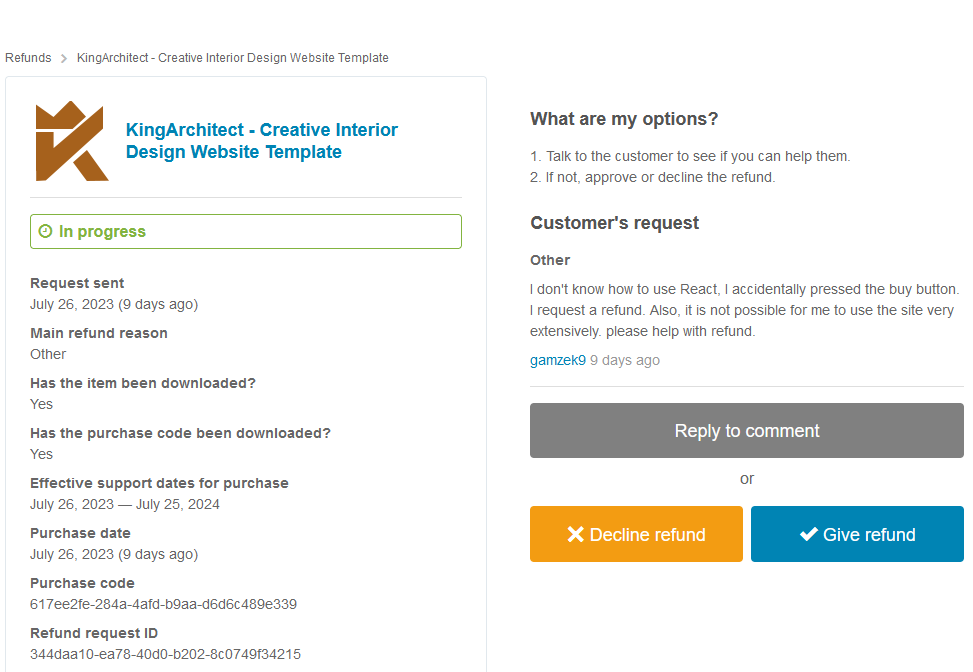Click the X icon on Decline refund
Image resolution: width=973 pixels, height=672 pixels.
(x=575, y=534)
